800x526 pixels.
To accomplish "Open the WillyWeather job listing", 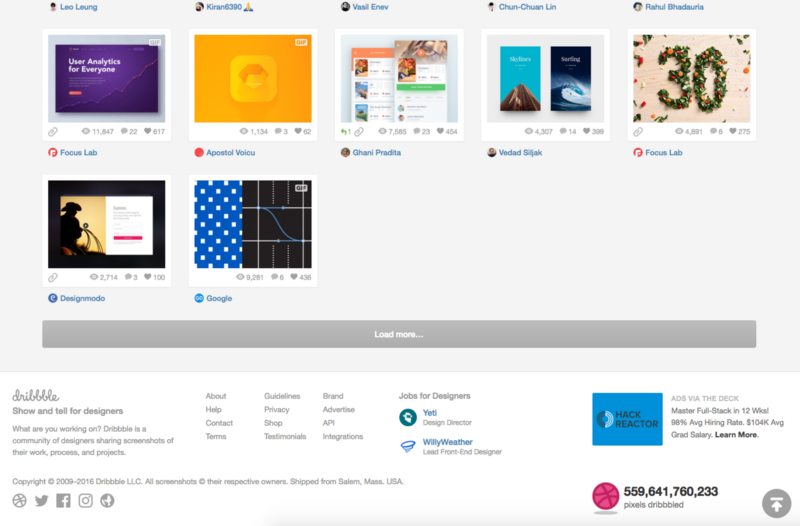I will click(447, 442).
